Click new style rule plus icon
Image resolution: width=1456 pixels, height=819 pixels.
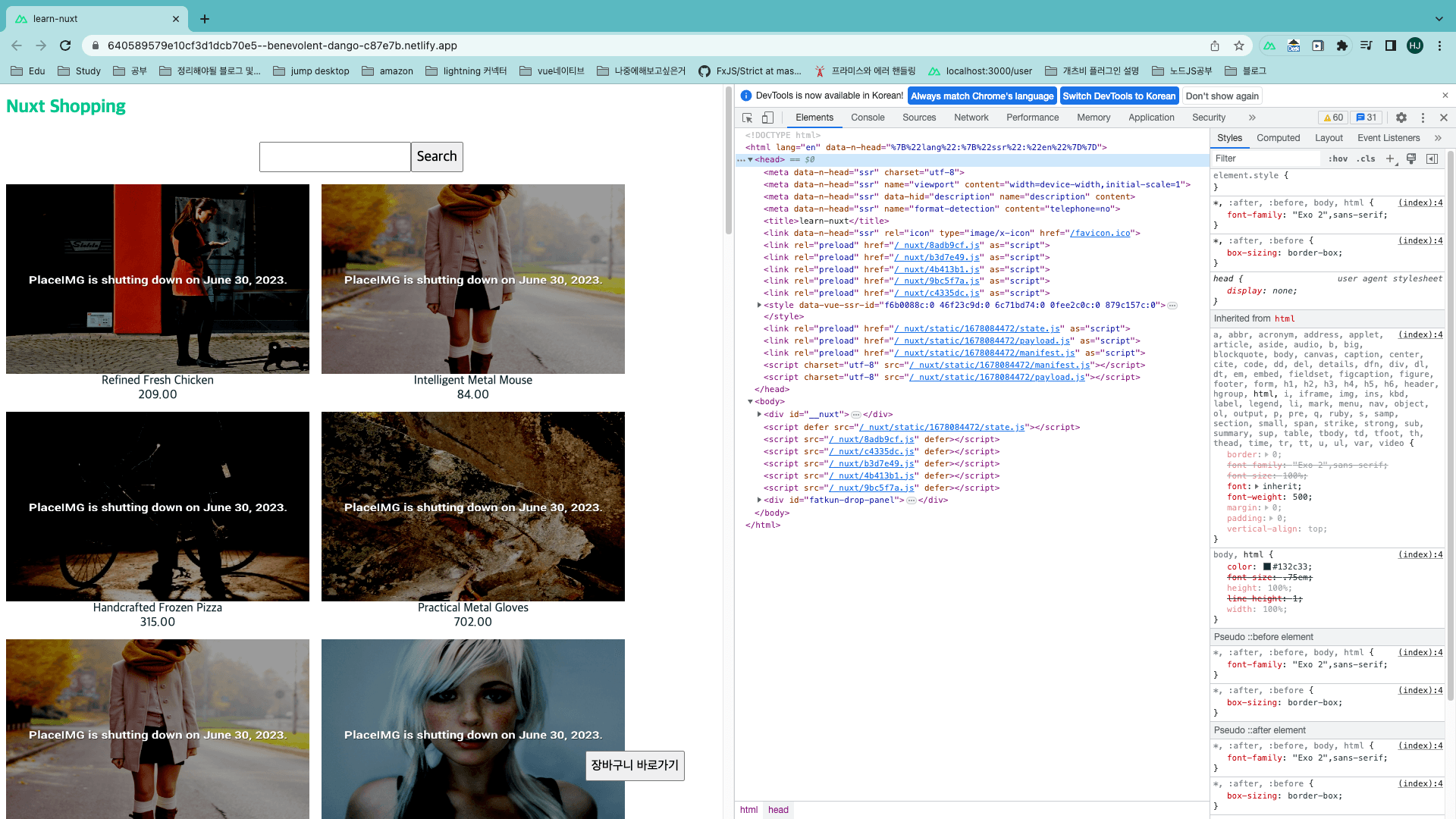1390,158
